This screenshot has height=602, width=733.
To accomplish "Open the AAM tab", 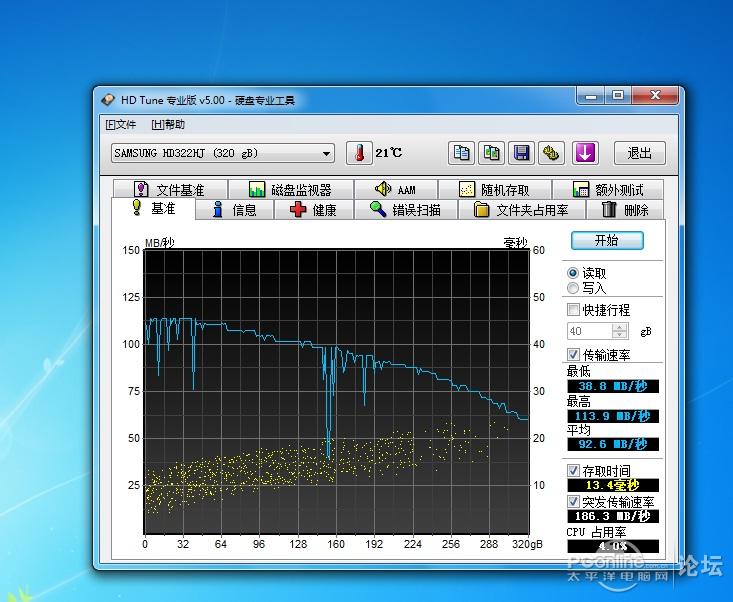I will [396, 190].
